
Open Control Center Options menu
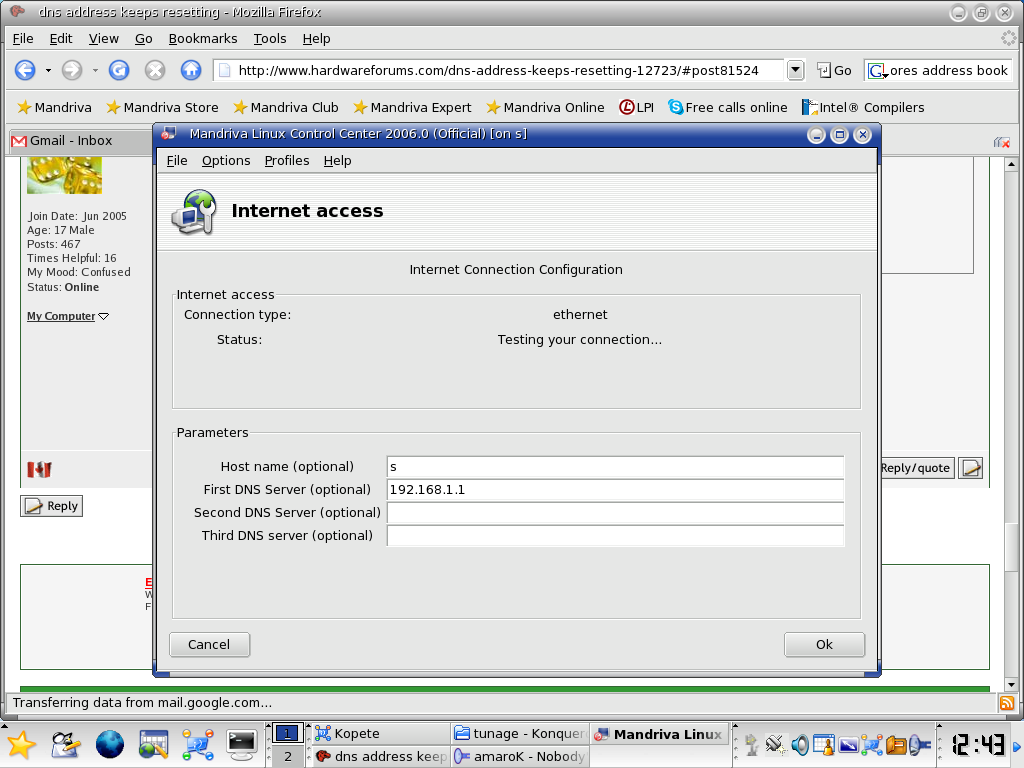[x=226, y=161]
